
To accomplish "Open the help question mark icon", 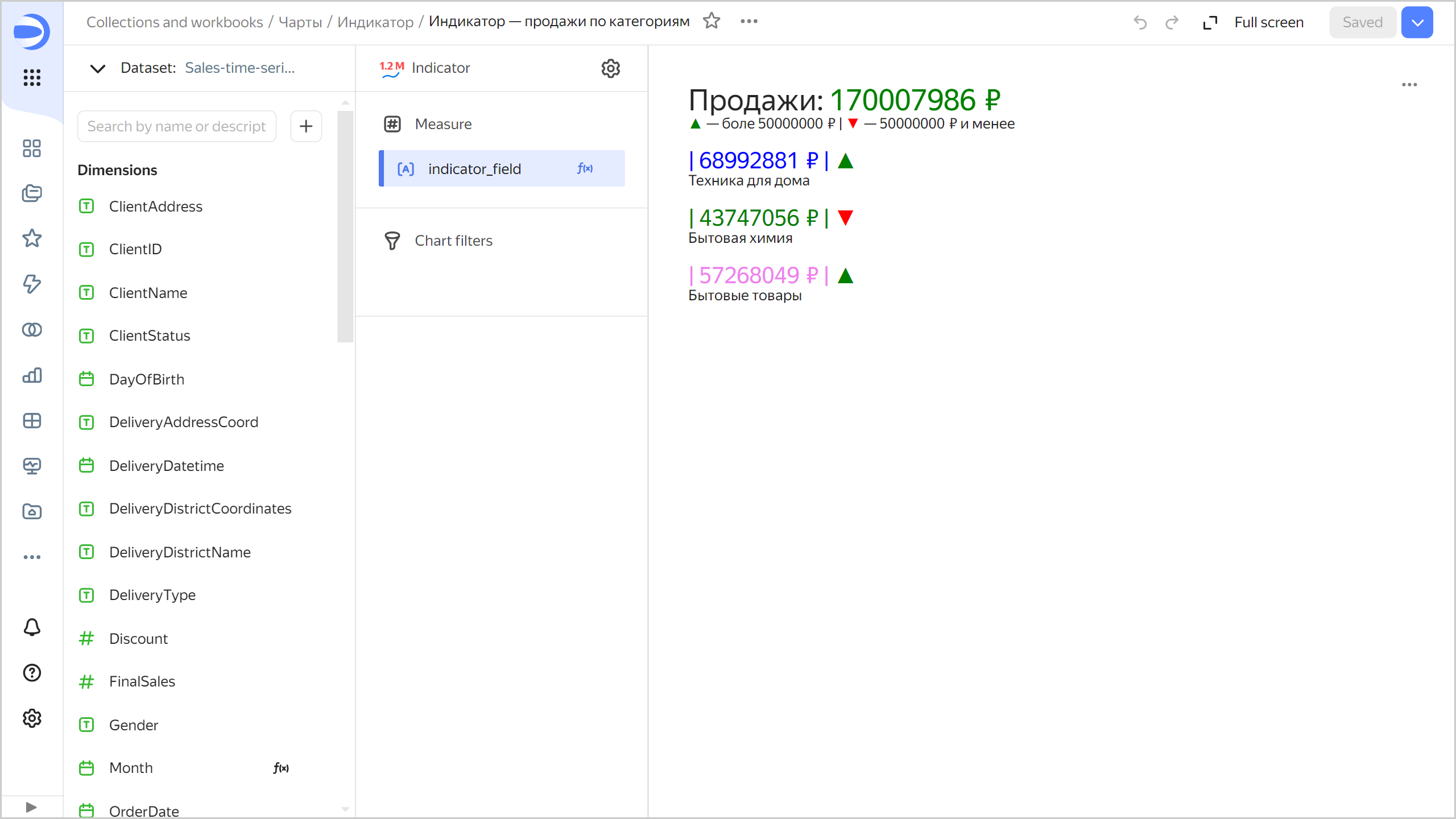I will click(32, 673).
